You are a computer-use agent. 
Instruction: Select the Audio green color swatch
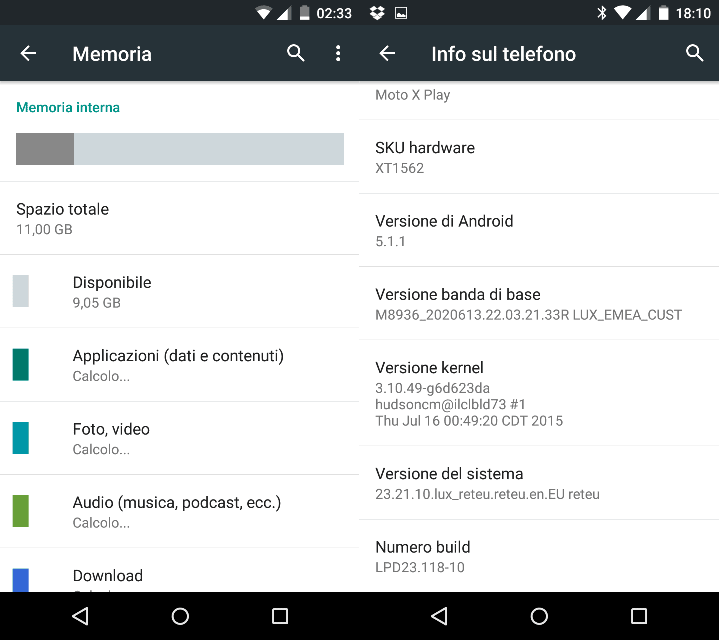(x=21, y=511)
